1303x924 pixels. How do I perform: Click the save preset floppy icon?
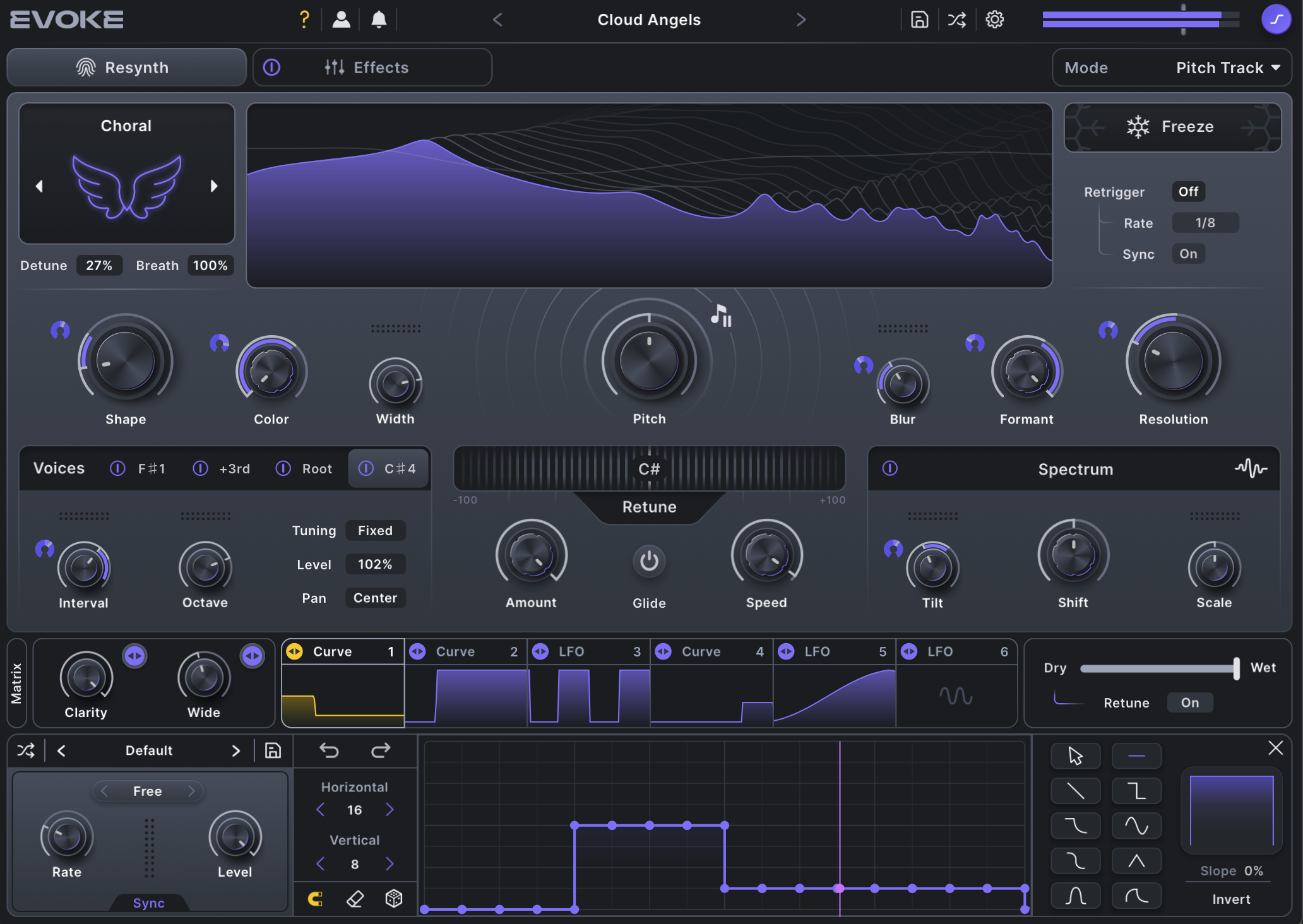click(x=919, y=20)
